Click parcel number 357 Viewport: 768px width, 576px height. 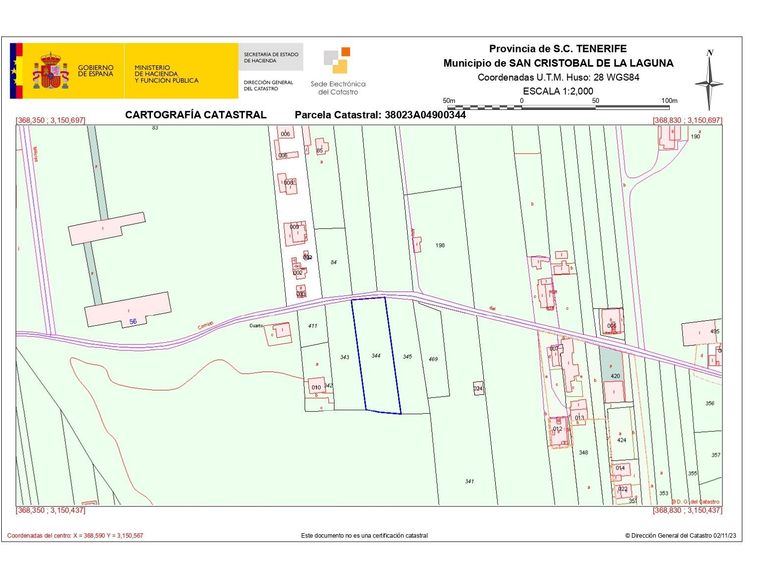pos(716,455)
